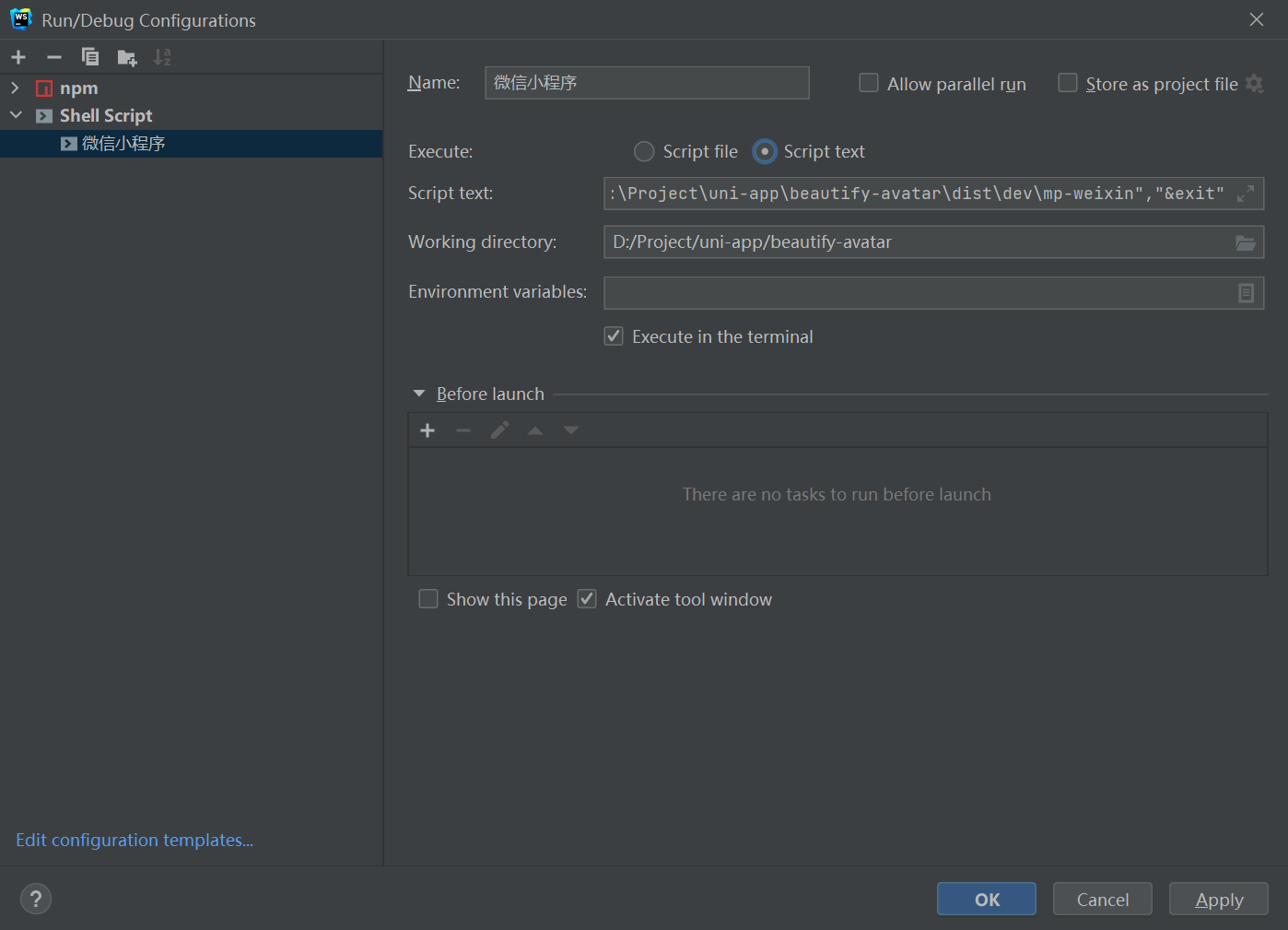Close the Run/Debug Configurations dialog
This screenshot has width=1288, height=930.
pos(1257,19)
